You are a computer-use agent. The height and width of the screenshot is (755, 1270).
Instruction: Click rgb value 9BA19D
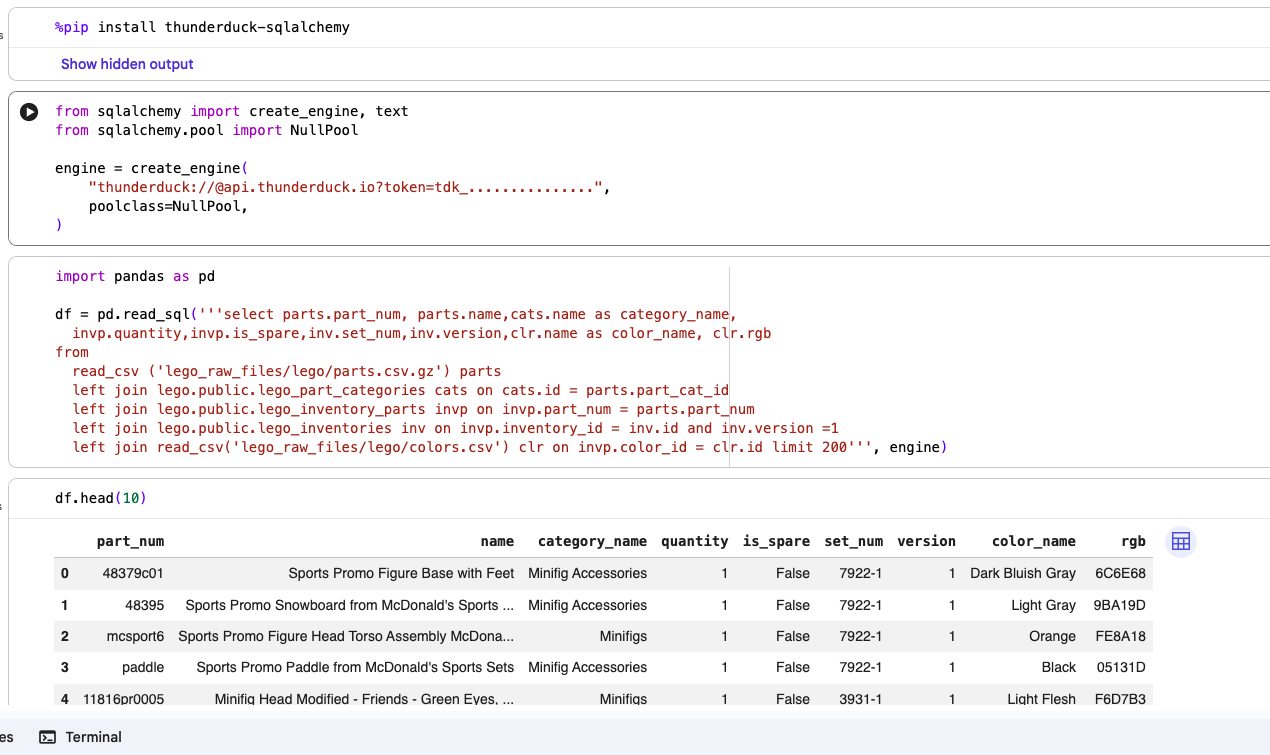click(1119, 605)
